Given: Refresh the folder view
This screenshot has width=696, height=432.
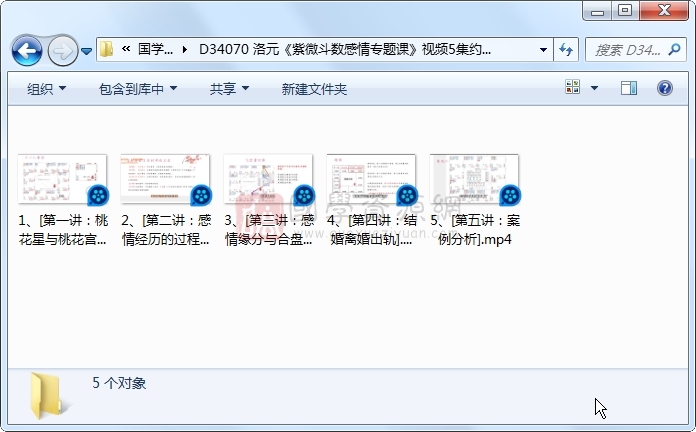Looking at the screenshot, I should (566, 49).
